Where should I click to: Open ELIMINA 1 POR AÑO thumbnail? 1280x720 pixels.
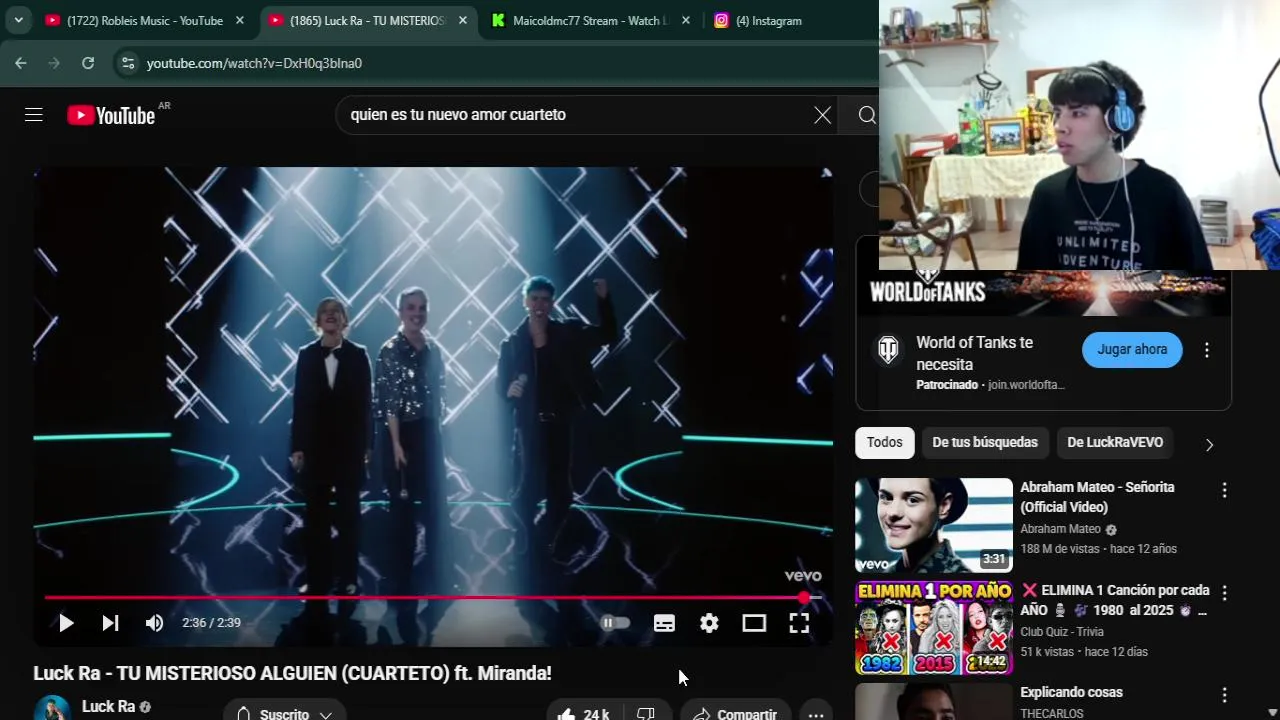point(934,628)
